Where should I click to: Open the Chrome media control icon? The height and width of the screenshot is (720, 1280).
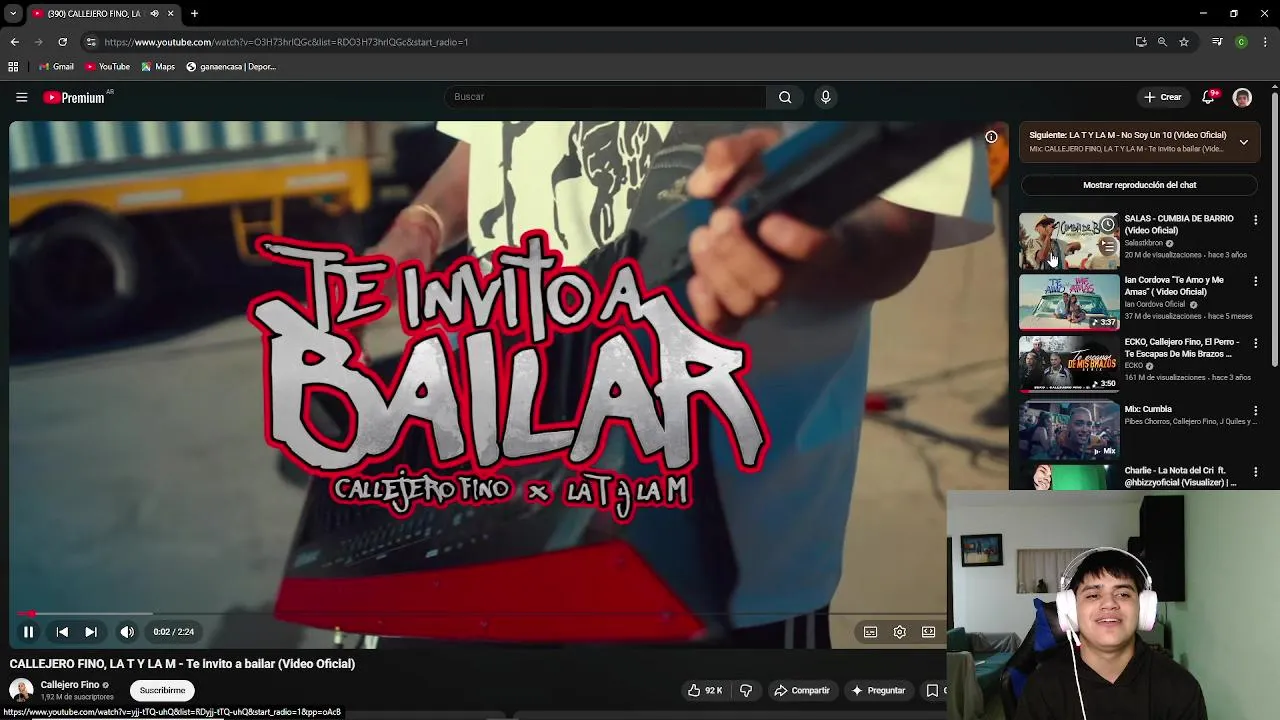[1217, 42]
